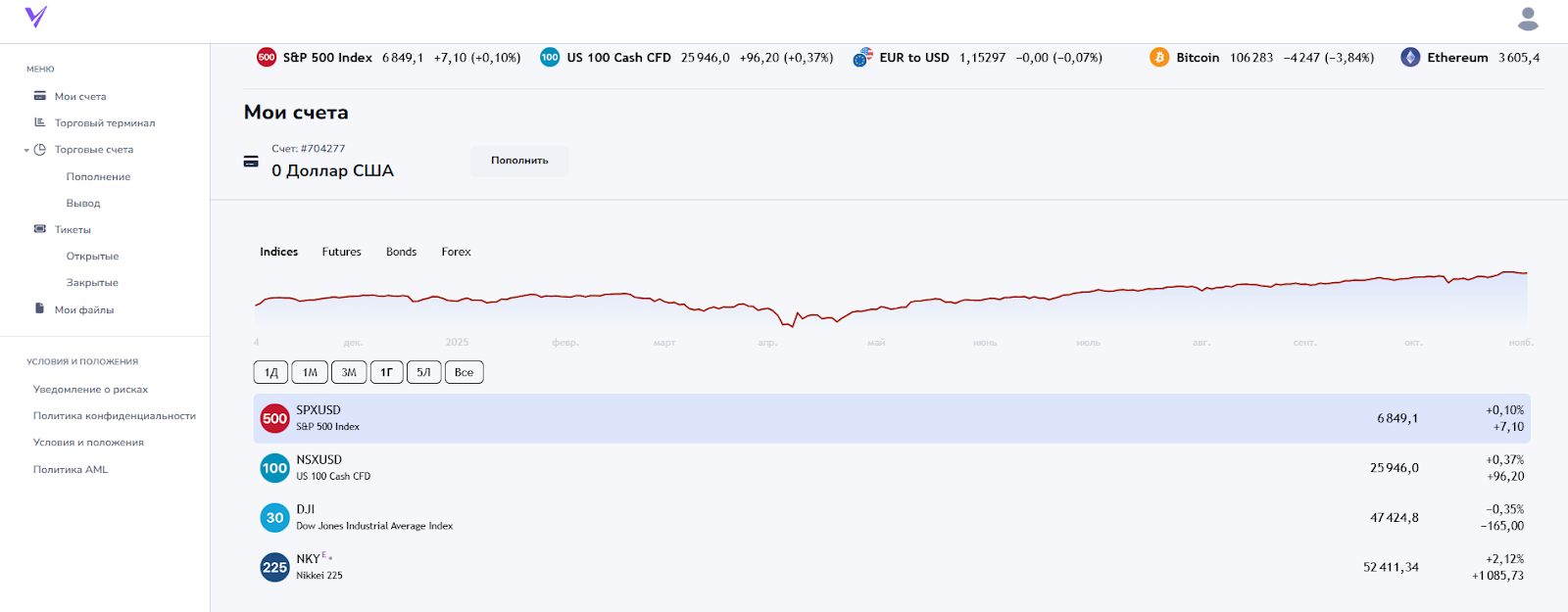Click the Торговые счета pie icon
1568x612 pixels.
40,149
